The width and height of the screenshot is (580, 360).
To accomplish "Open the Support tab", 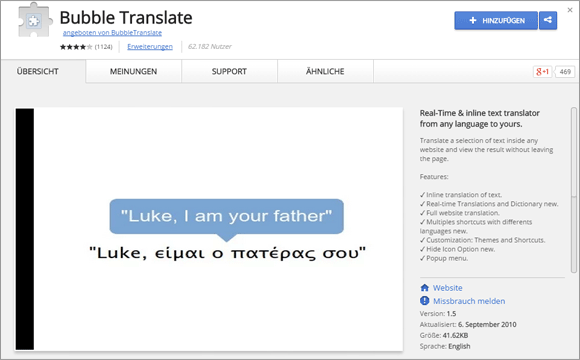I will (x=229, y=71).
